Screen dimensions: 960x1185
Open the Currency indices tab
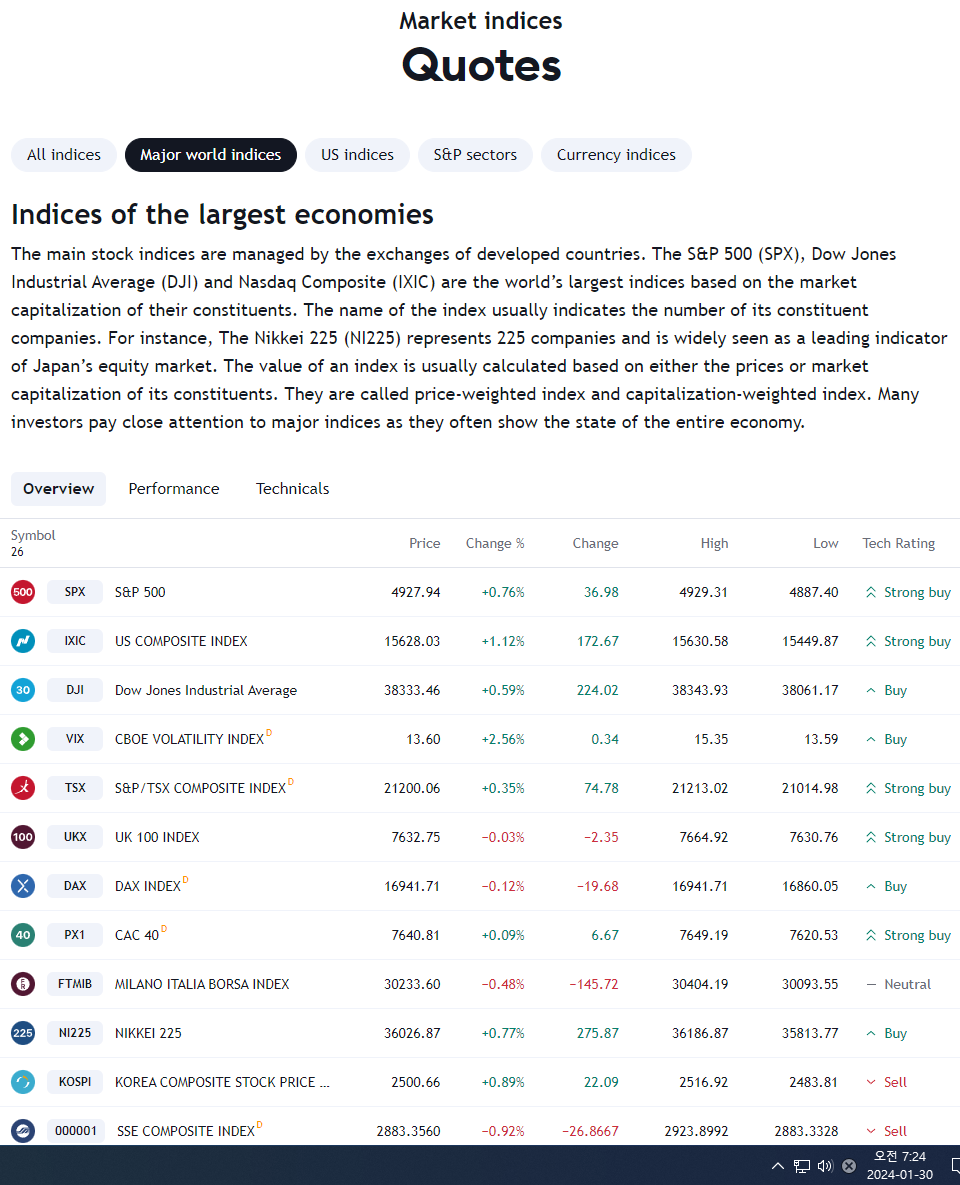point(616,155)
